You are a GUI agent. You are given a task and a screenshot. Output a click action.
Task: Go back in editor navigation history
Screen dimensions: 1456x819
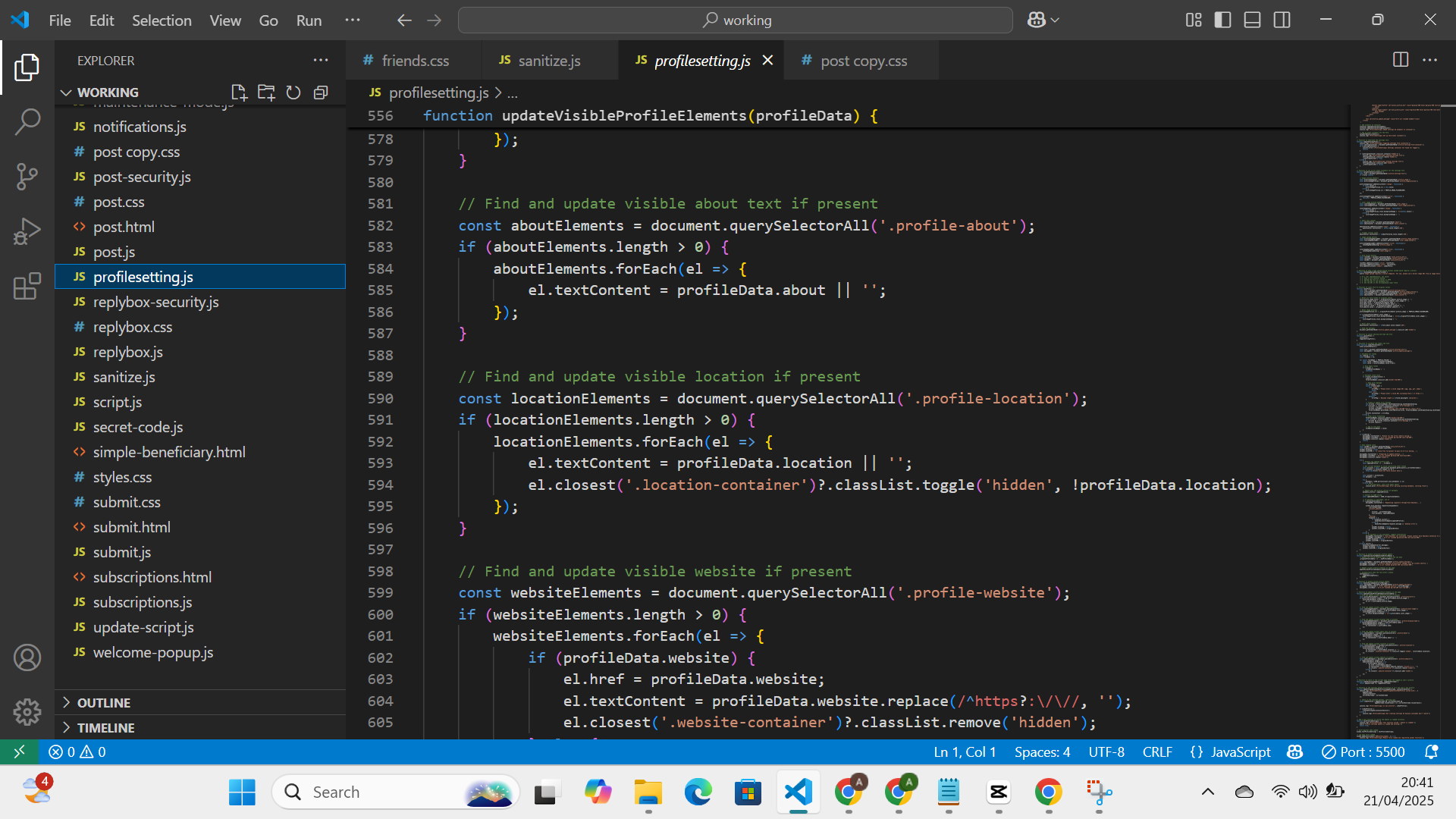click(x=404, y=20)
